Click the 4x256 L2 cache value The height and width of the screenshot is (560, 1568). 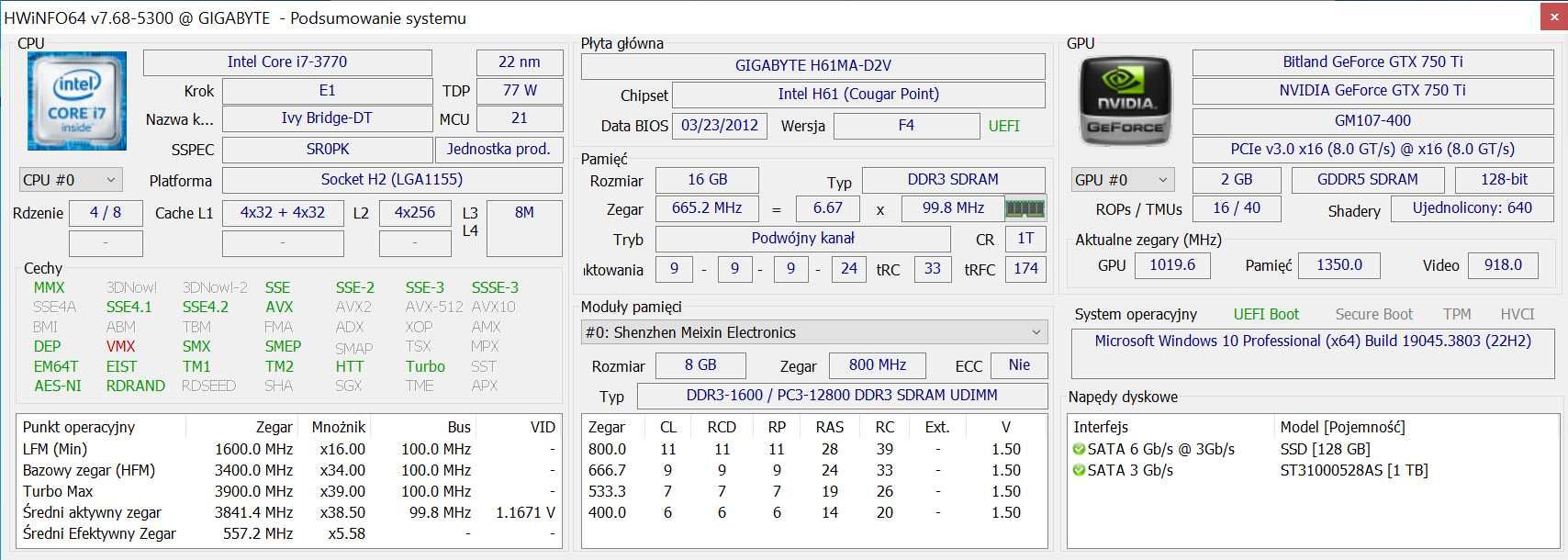click(x=415, y=213)
